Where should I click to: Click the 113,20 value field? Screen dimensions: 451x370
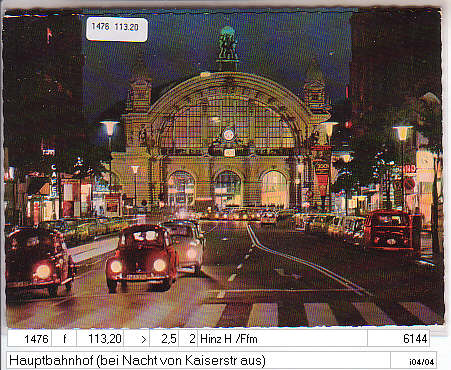click(100, 339)
